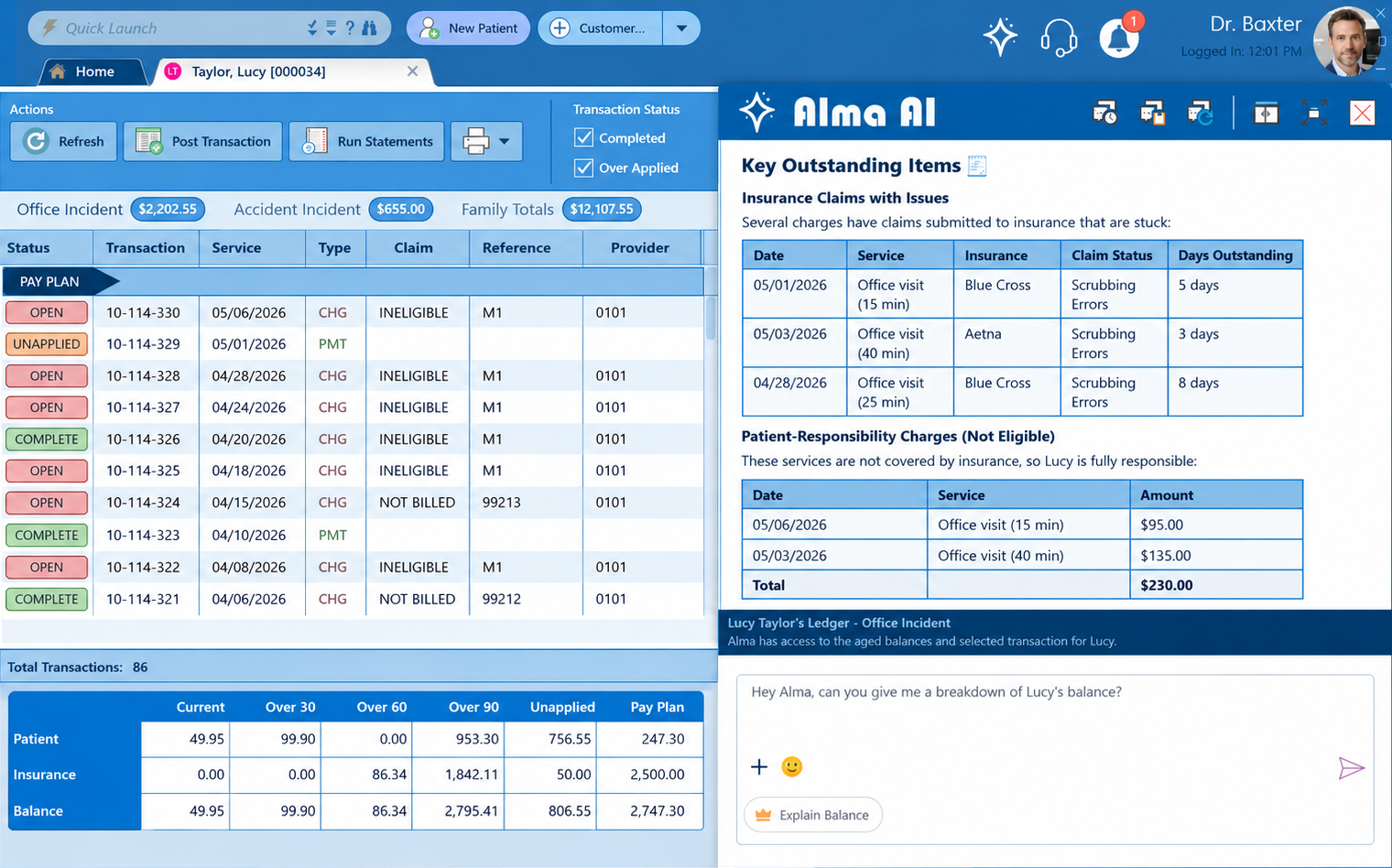Open the emoji picker smiley icon
This screenshot has width=1392, height=868.
point(792,766)
